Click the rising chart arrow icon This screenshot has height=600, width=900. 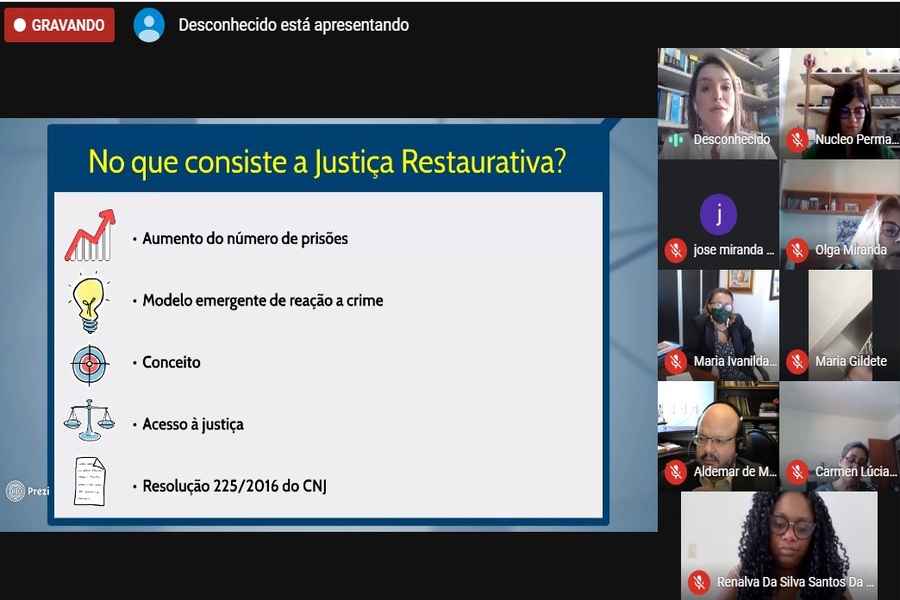pos(90,236)
